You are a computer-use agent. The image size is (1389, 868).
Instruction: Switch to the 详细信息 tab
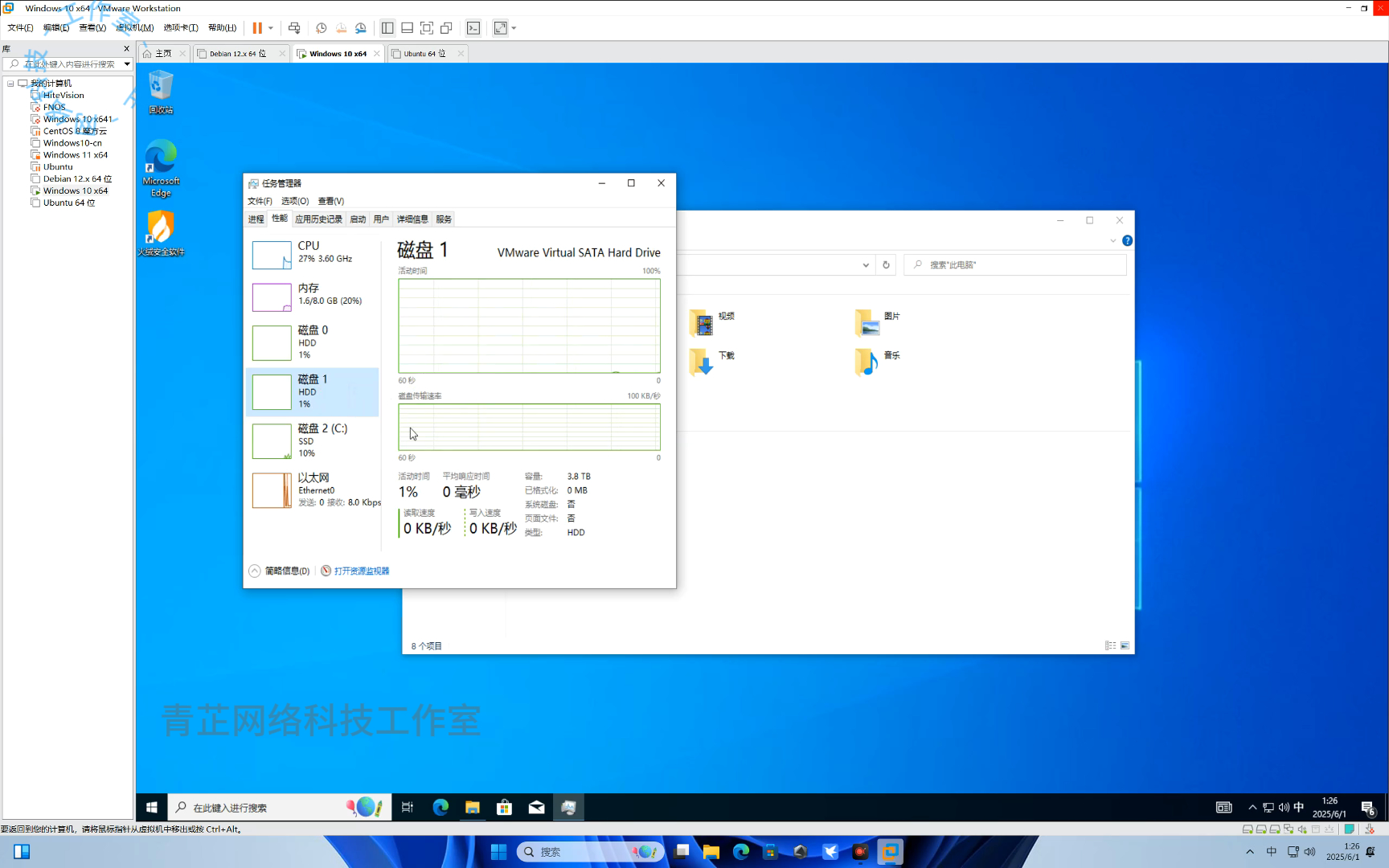coord(412,219)
